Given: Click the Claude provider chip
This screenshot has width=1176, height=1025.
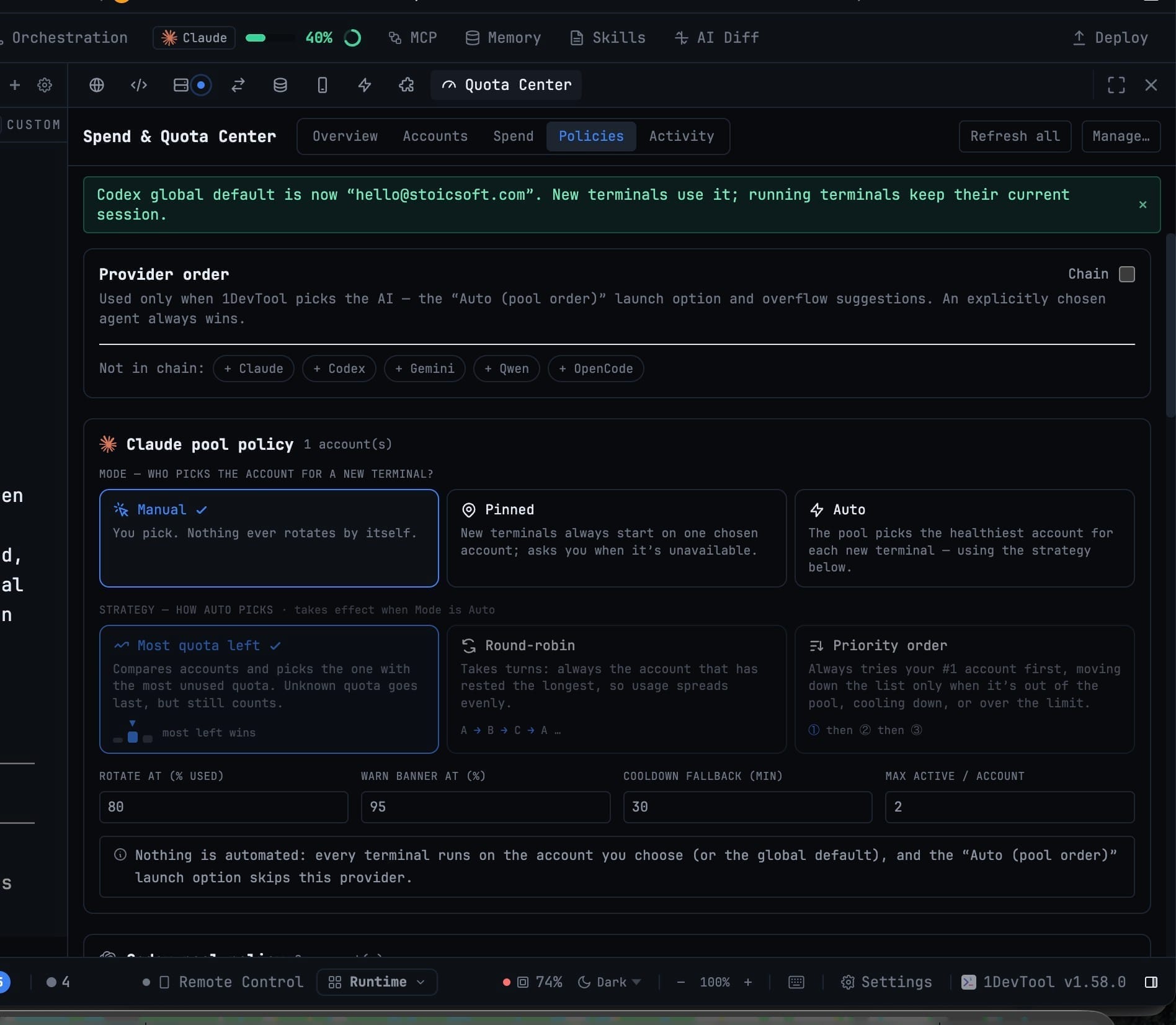Looking at the screenshot, I should [x=194, y=38].
